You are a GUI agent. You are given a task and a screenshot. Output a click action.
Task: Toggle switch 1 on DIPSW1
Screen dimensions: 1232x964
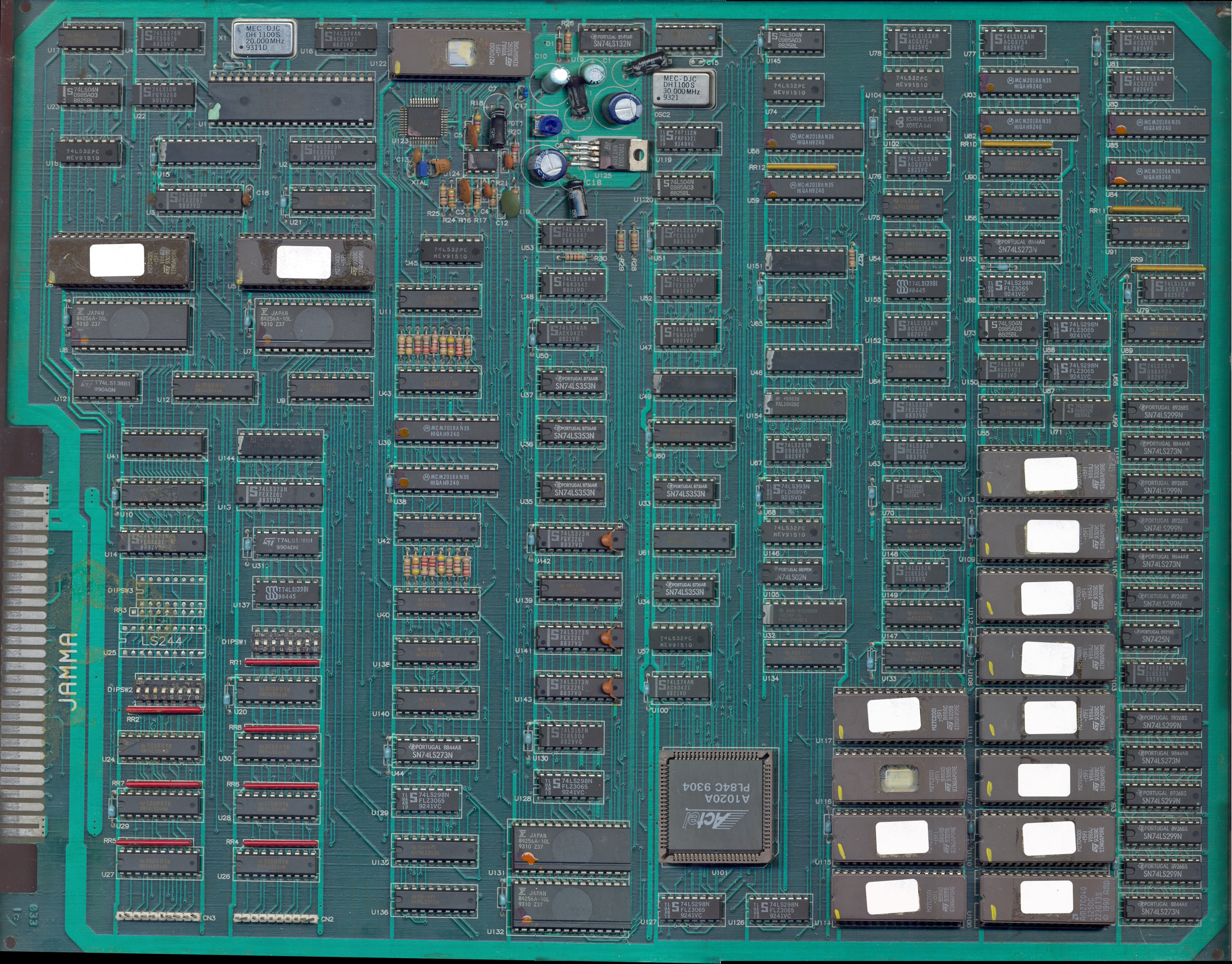(x=257, y=642)
